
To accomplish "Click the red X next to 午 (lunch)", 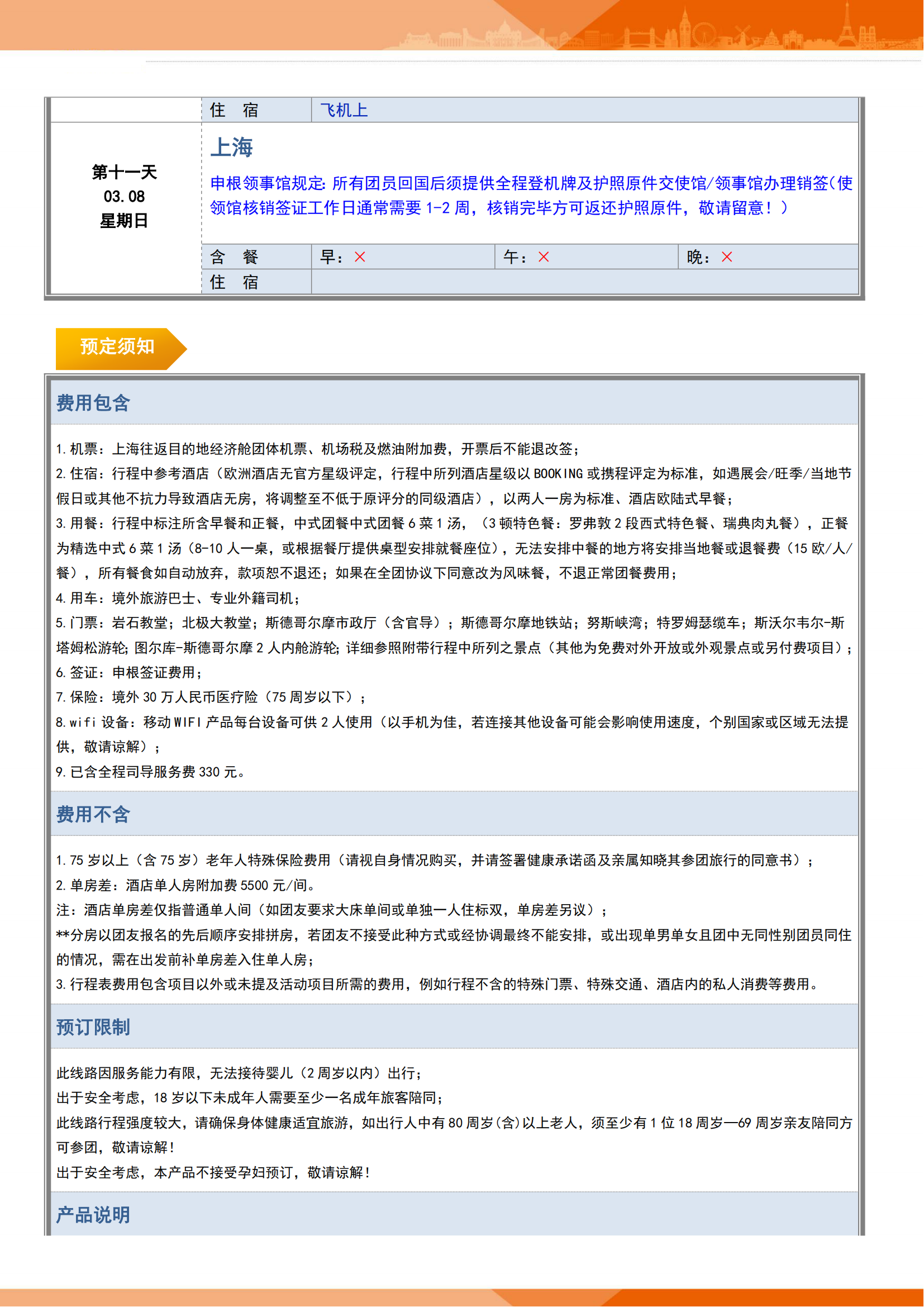I will click(x=544, y=257).
